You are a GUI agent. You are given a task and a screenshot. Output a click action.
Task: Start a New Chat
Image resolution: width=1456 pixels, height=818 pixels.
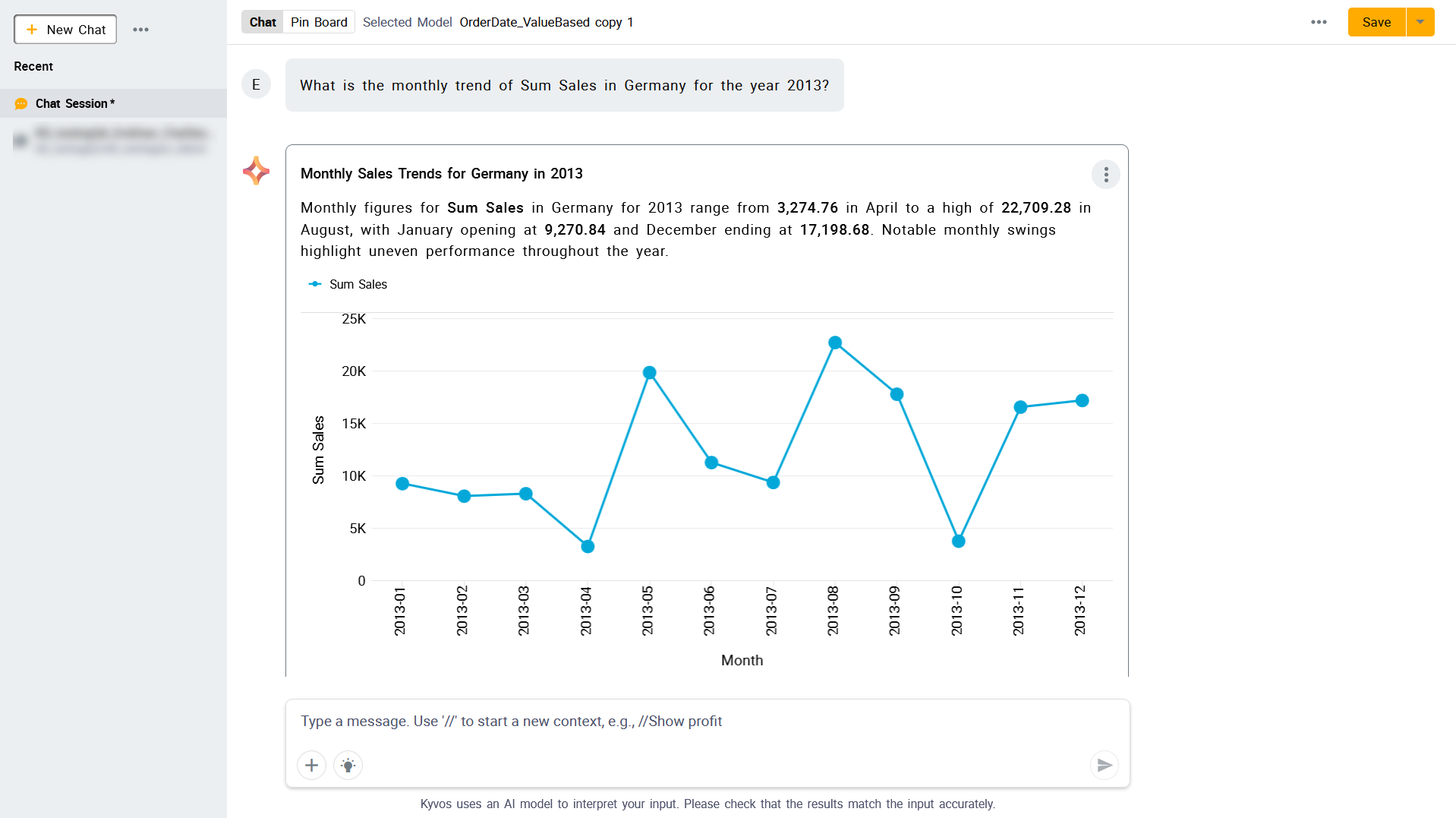65,30
